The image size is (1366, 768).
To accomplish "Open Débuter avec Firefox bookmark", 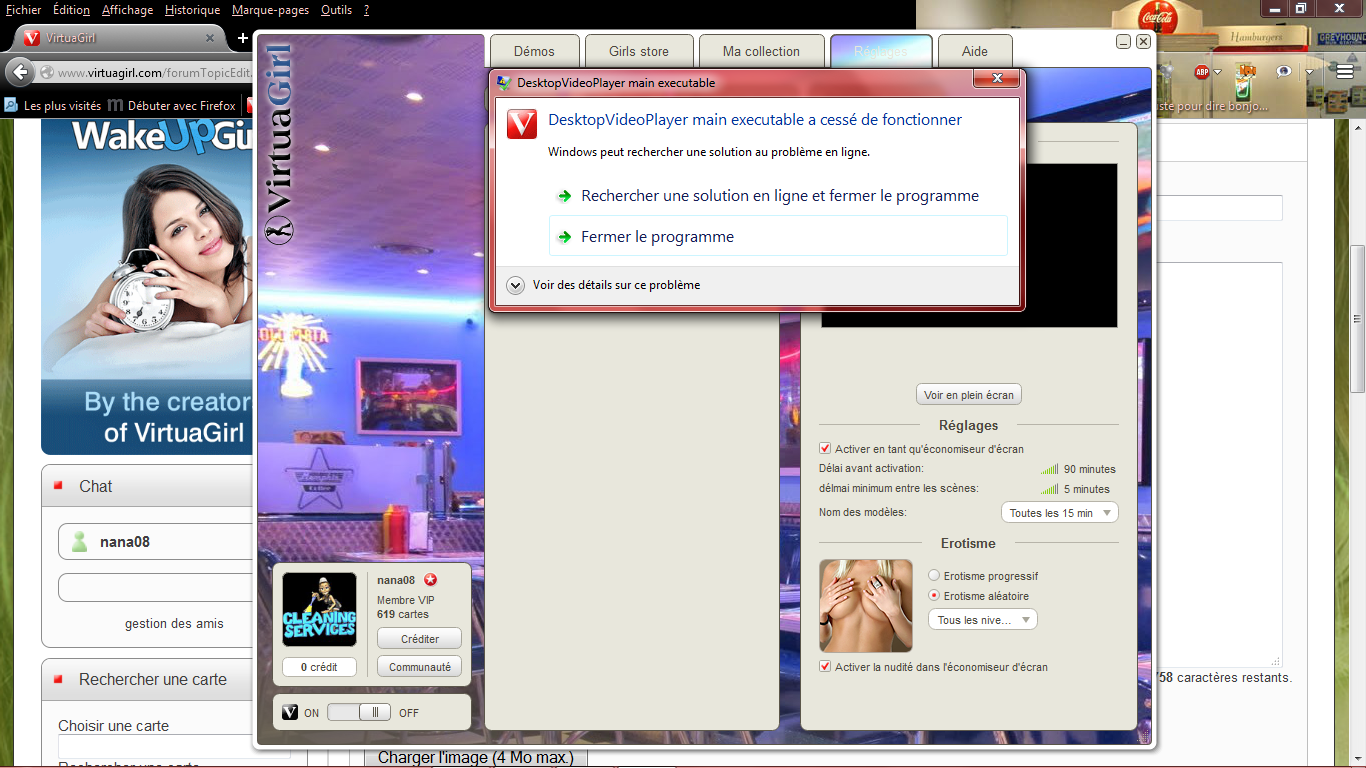I will coord(172,105).
